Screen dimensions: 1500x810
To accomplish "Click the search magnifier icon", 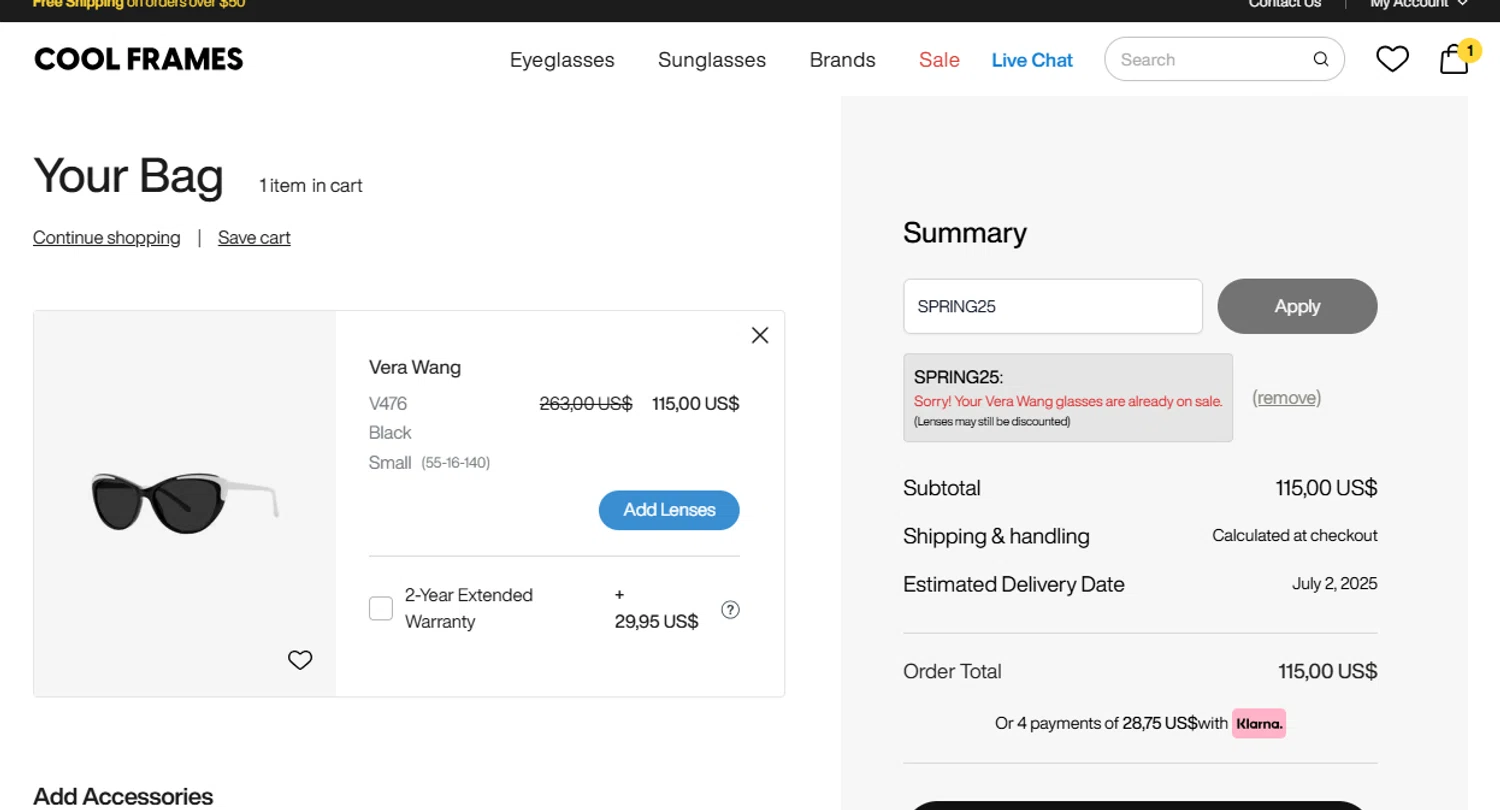I will [x=1321, y=59].
